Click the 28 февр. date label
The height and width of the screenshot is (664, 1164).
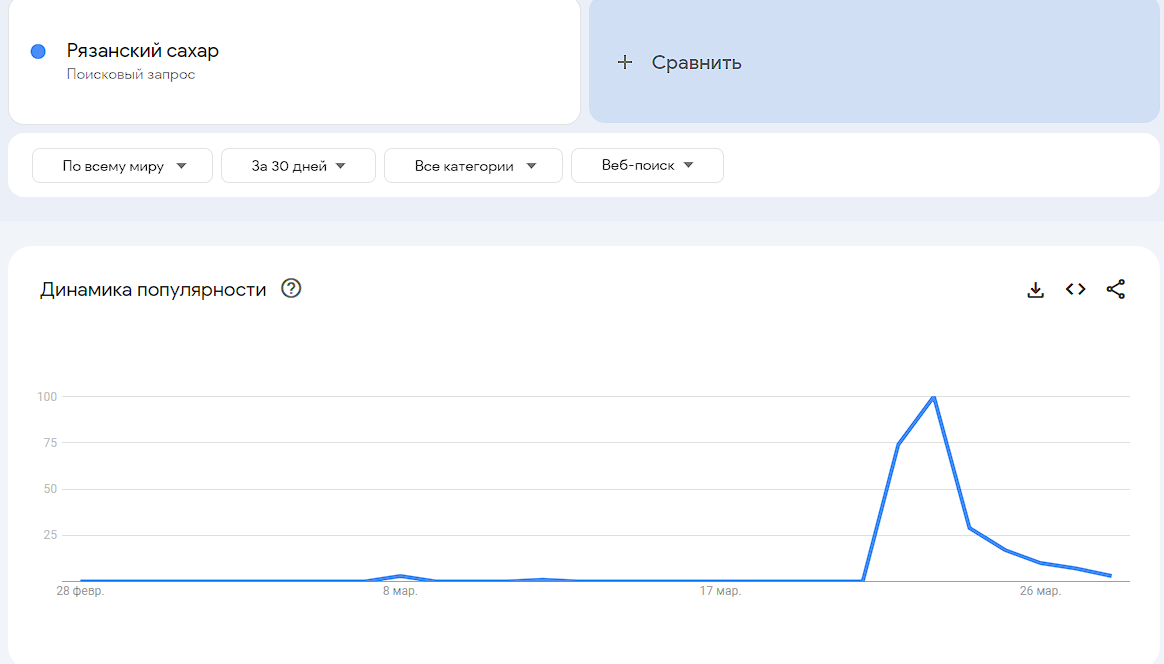(x=80, y=592)
